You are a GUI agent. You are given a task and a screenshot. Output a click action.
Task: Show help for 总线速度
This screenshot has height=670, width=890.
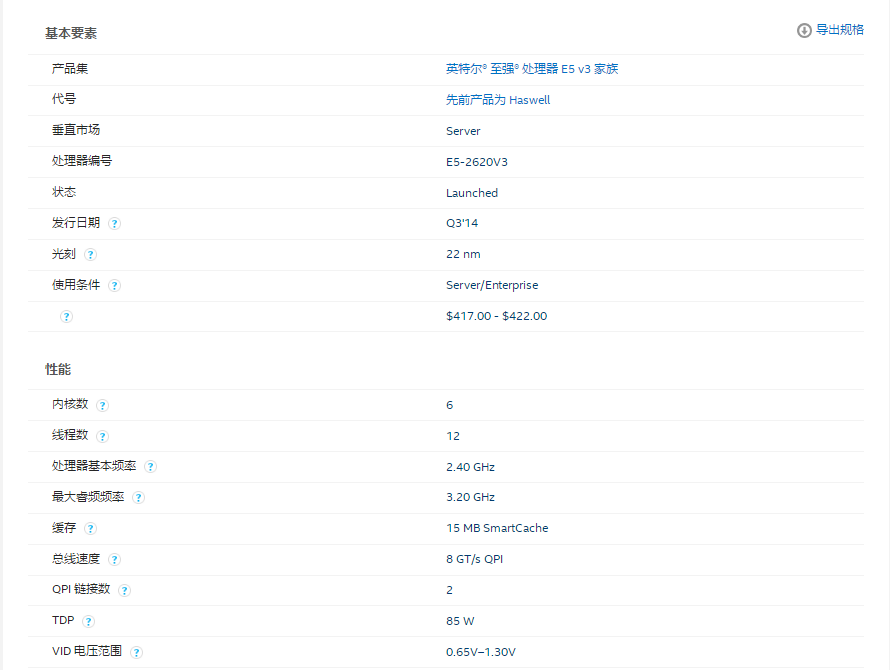click(x=115, y=560)
